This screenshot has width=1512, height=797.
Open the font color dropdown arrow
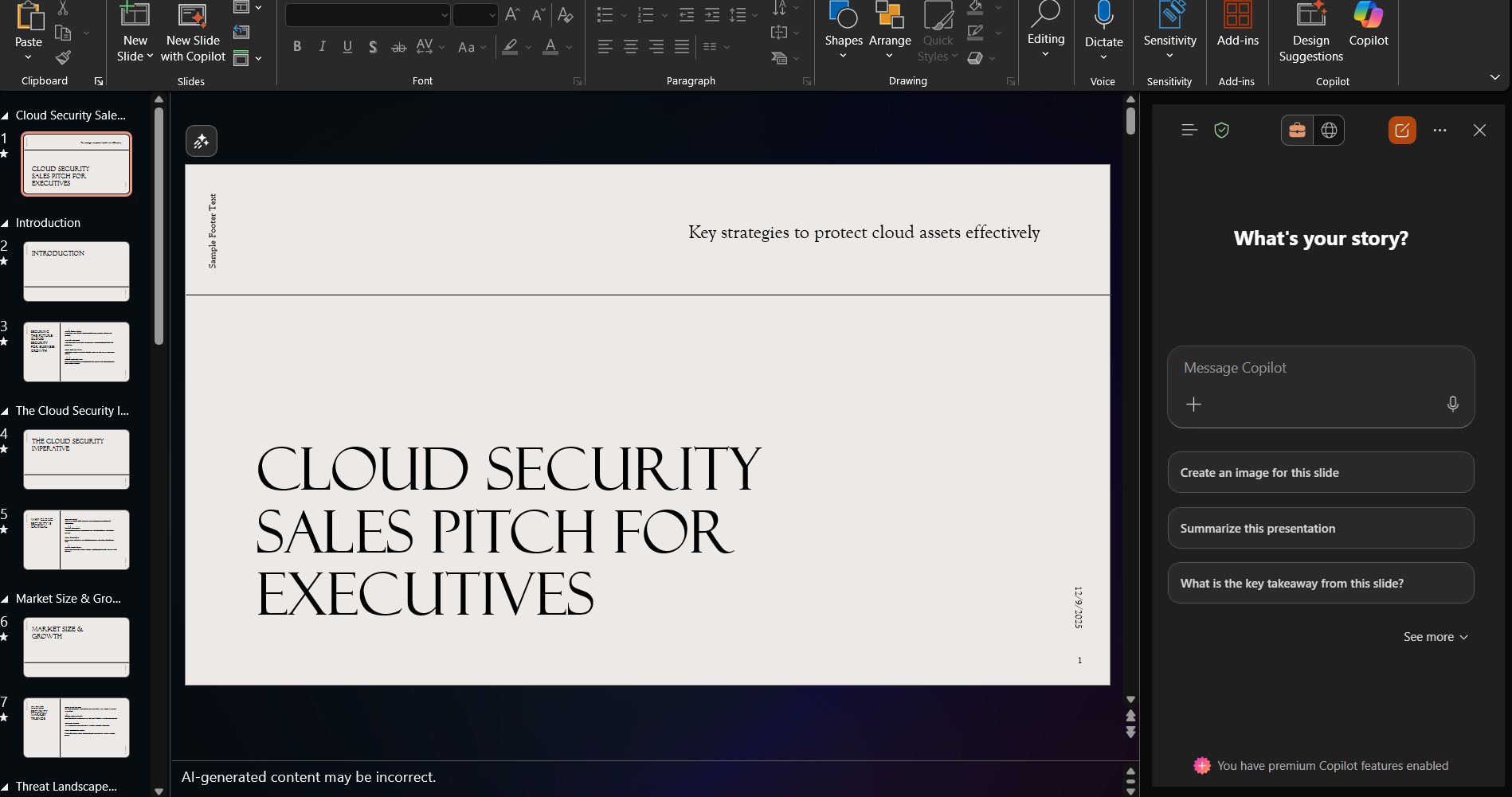tap(569, 48)
